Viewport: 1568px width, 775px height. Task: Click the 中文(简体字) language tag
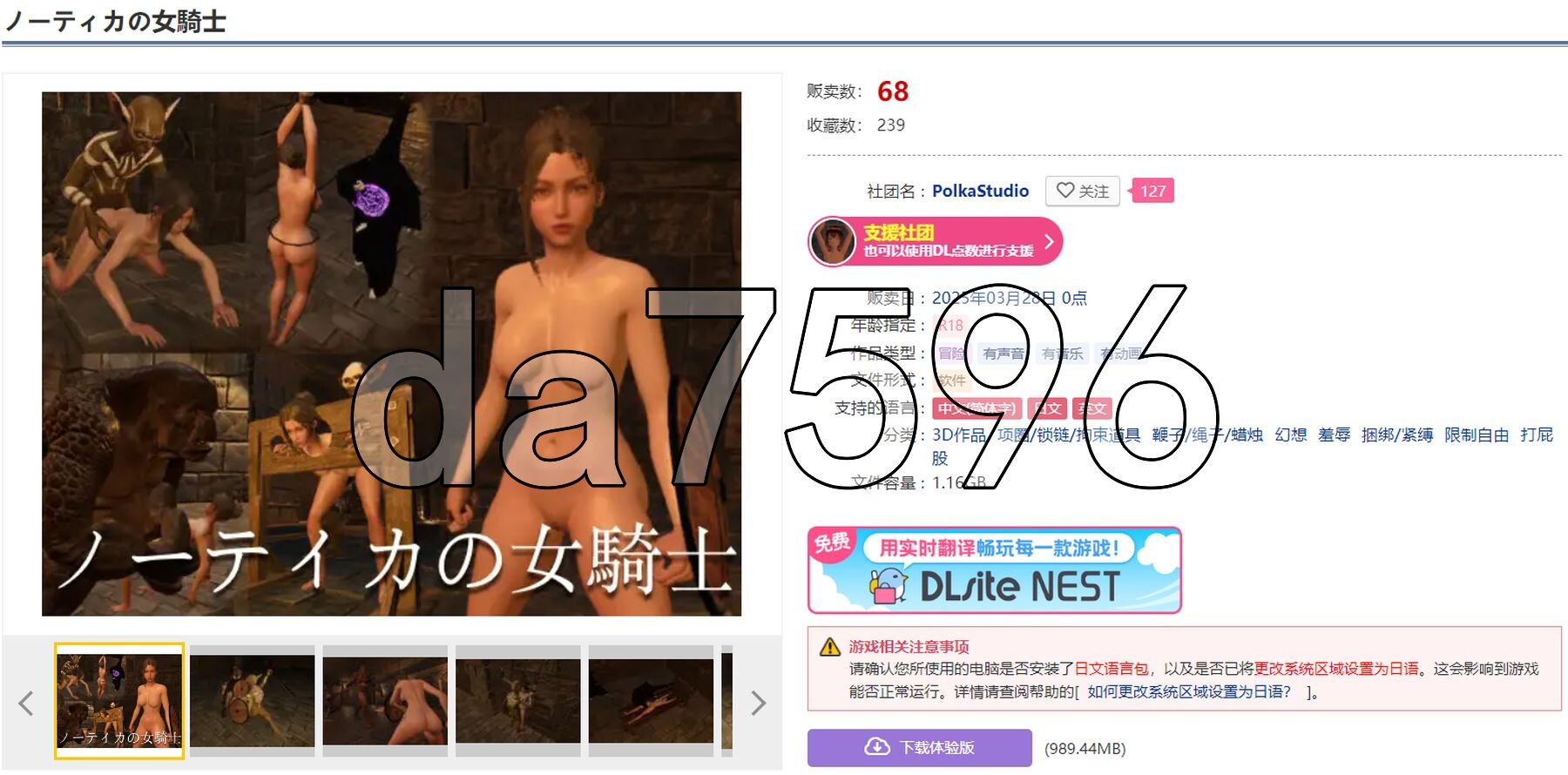point(977,408)
